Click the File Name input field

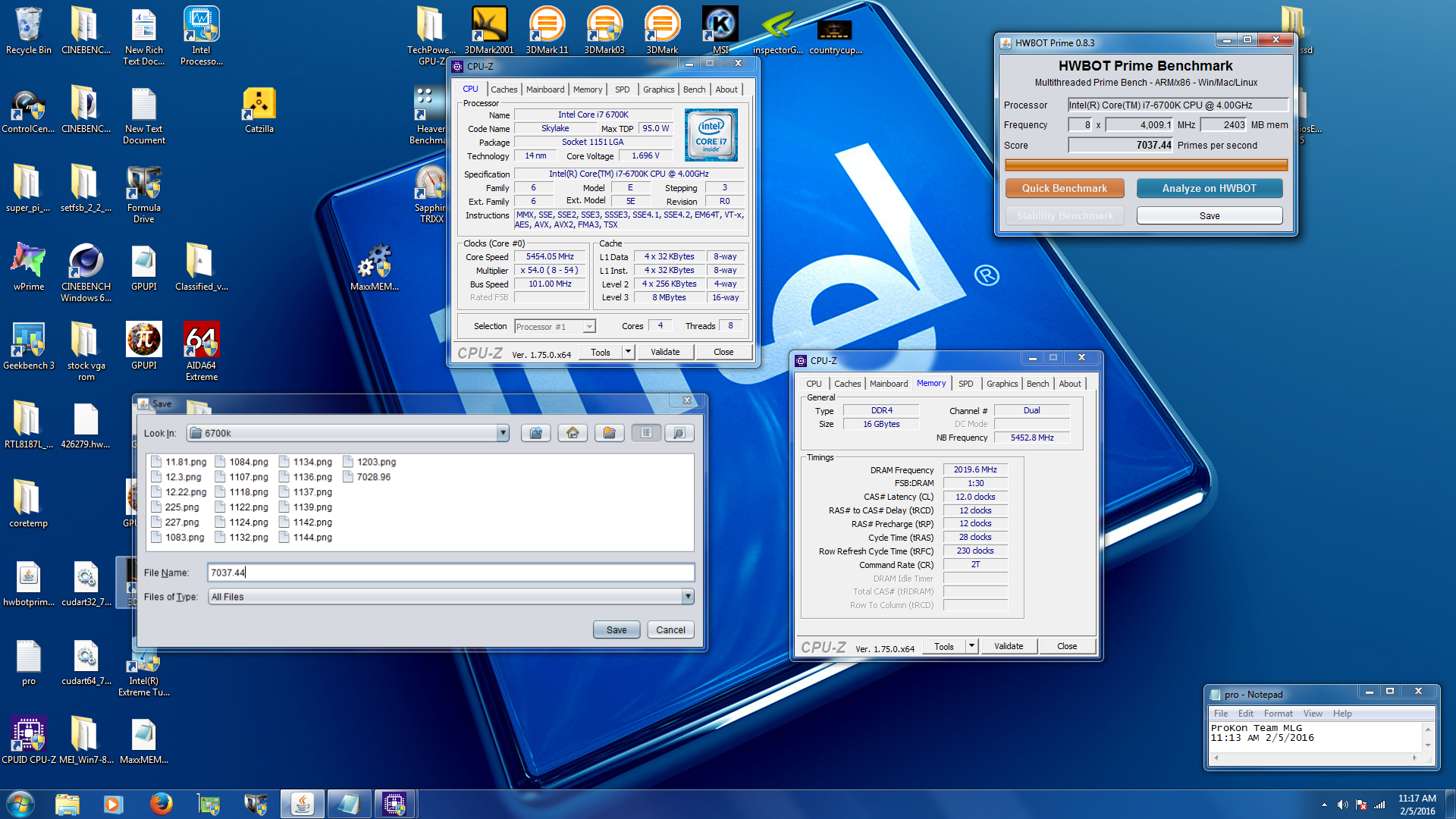click(x=451, y=573)
